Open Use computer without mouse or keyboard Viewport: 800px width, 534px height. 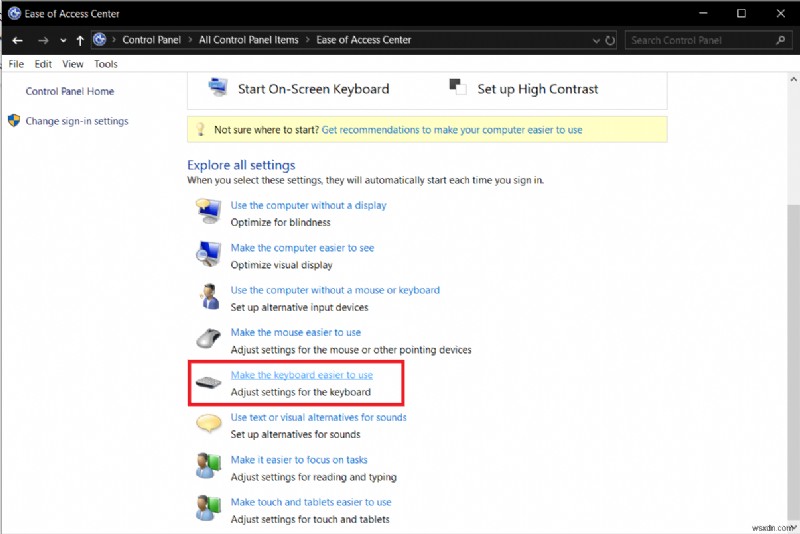click(x=335, y=290)
